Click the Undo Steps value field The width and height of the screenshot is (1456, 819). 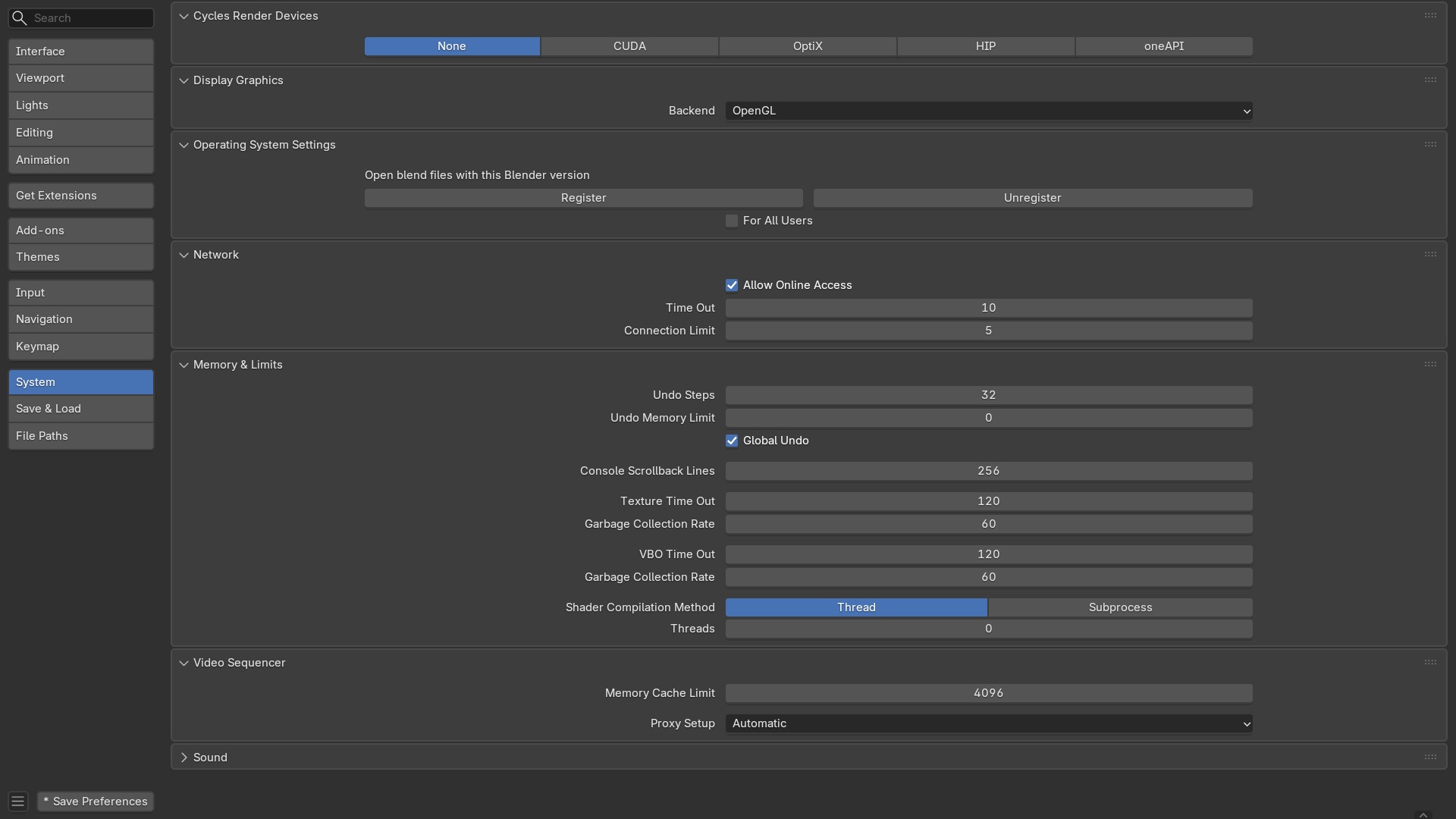(989, 395)
